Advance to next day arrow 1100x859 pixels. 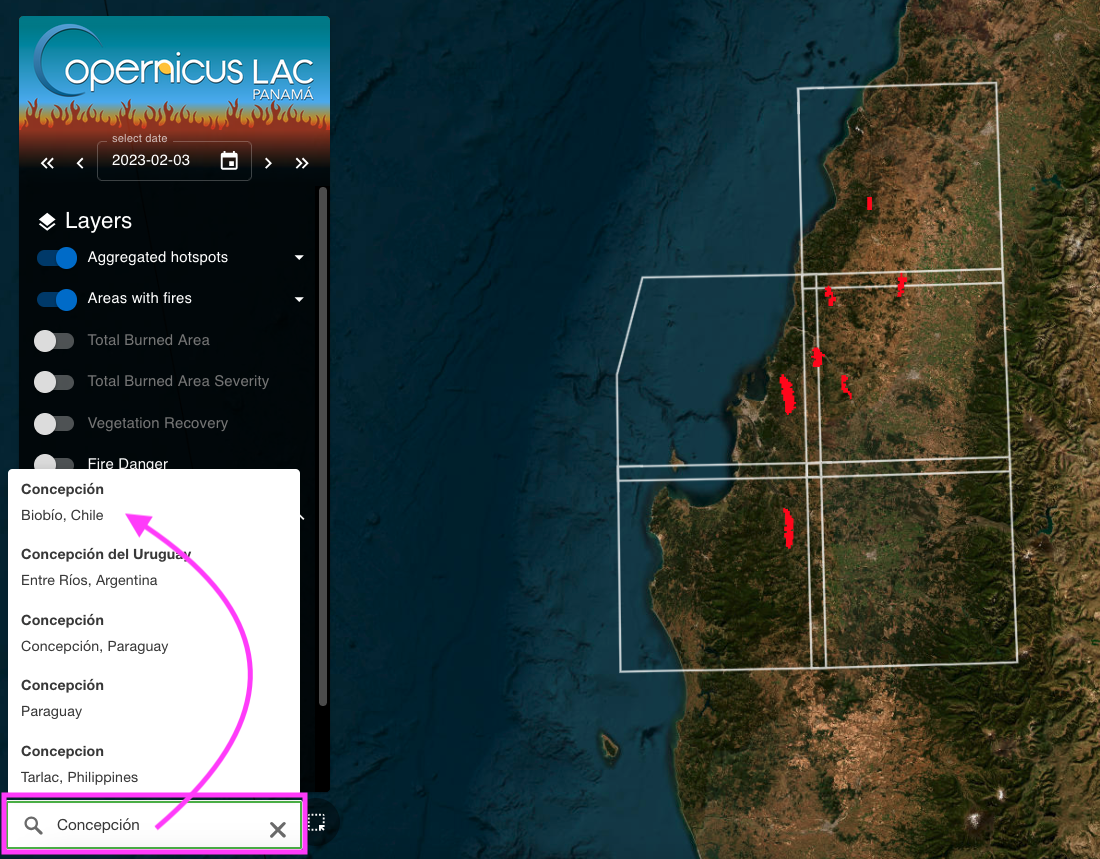pos(268,163)
